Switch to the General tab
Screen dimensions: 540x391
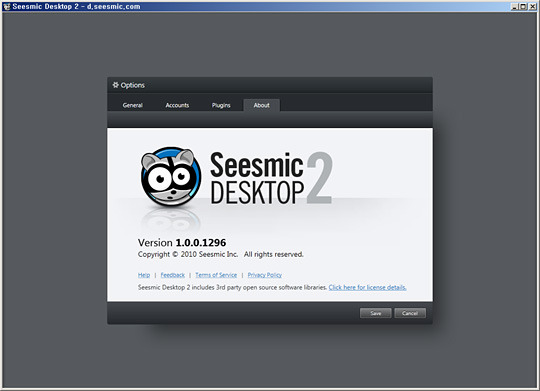point(133,105)
